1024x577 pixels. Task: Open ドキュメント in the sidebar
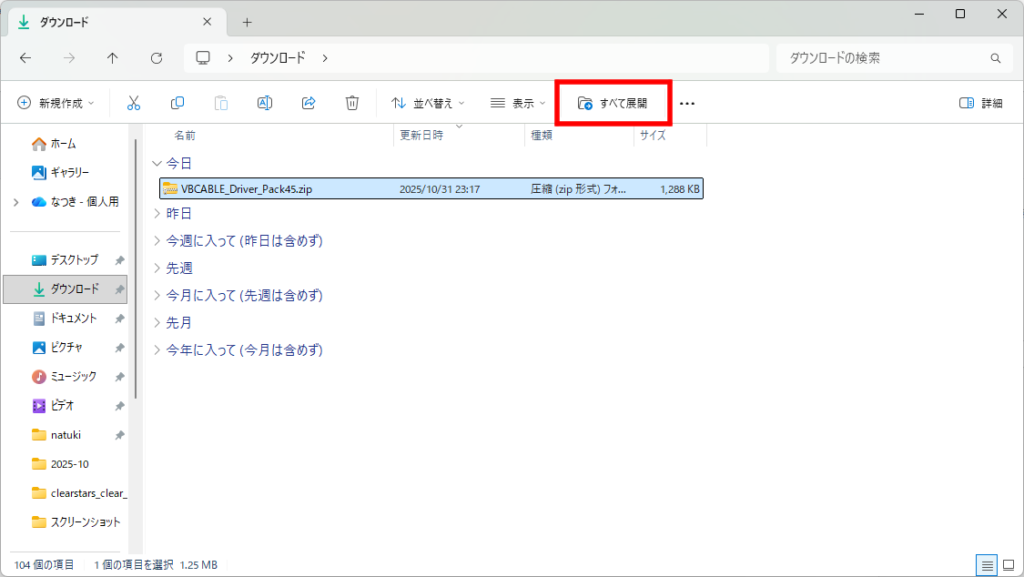pos(73,318)
